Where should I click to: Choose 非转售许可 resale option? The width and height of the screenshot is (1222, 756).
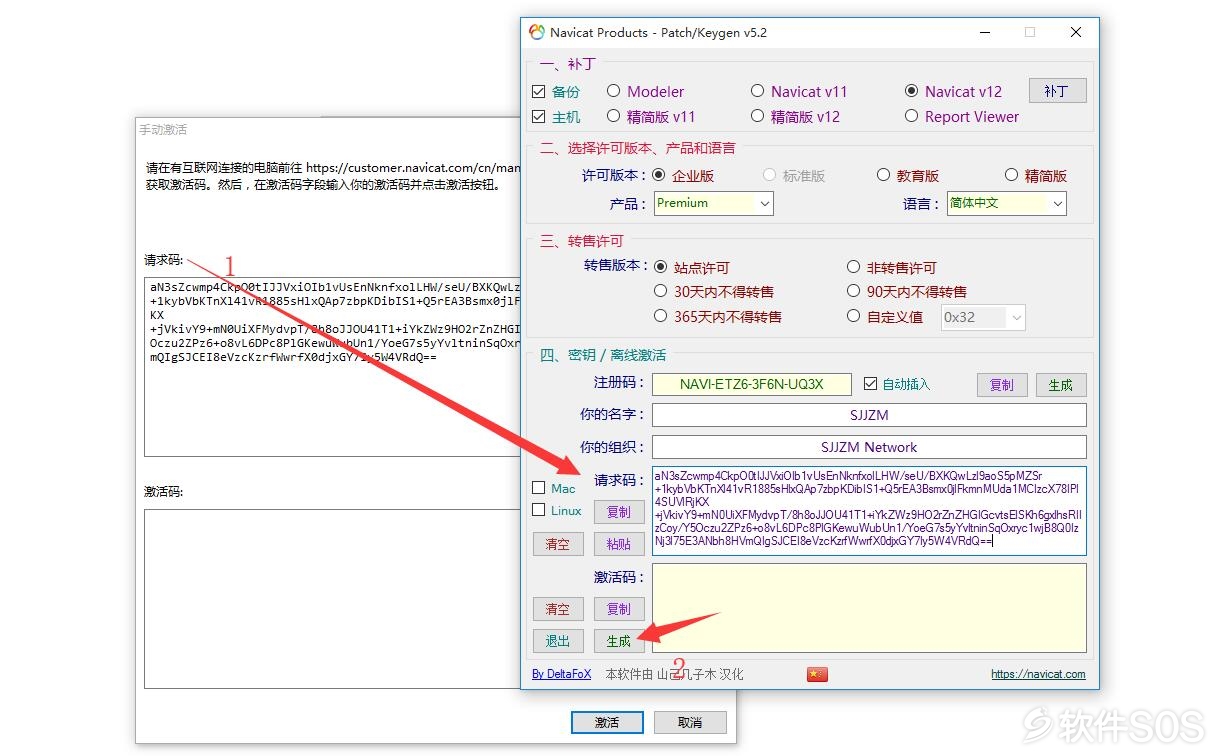(853, 267)
